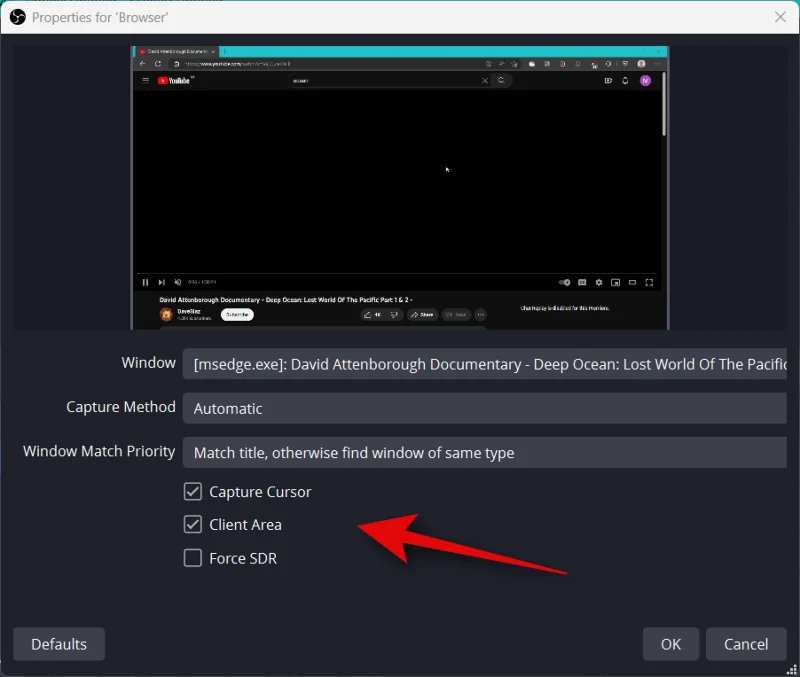The width and height of the screenshot is (800, 677).
Task: Click the create video icon in the preview
Action: coord(608,81)
